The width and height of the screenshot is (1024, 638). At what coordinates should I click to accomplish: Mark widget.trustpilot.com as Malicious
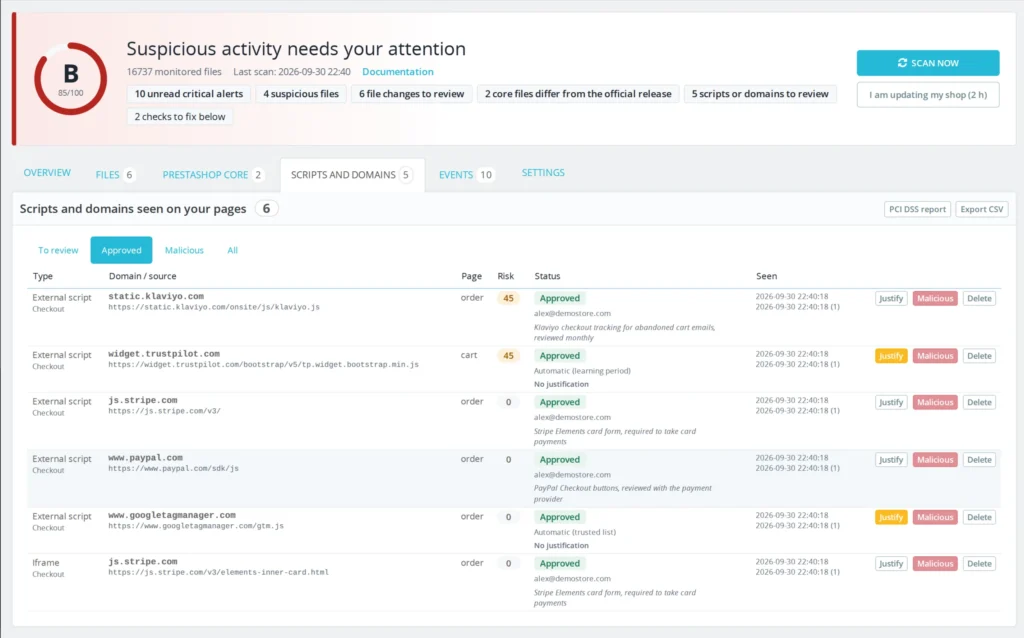[x=935, y=356]
